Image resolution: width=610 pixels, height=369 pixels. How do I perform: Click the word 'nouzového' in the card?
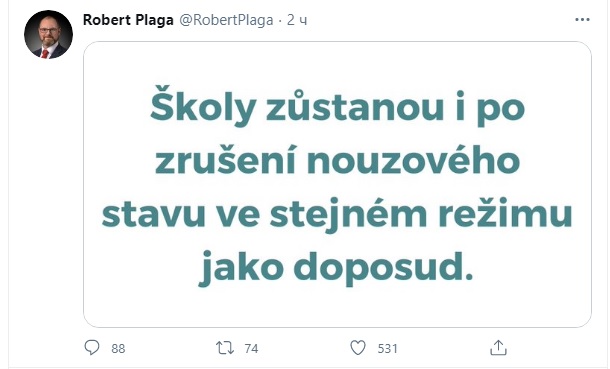pyautogui.click(x=414, y=160)
